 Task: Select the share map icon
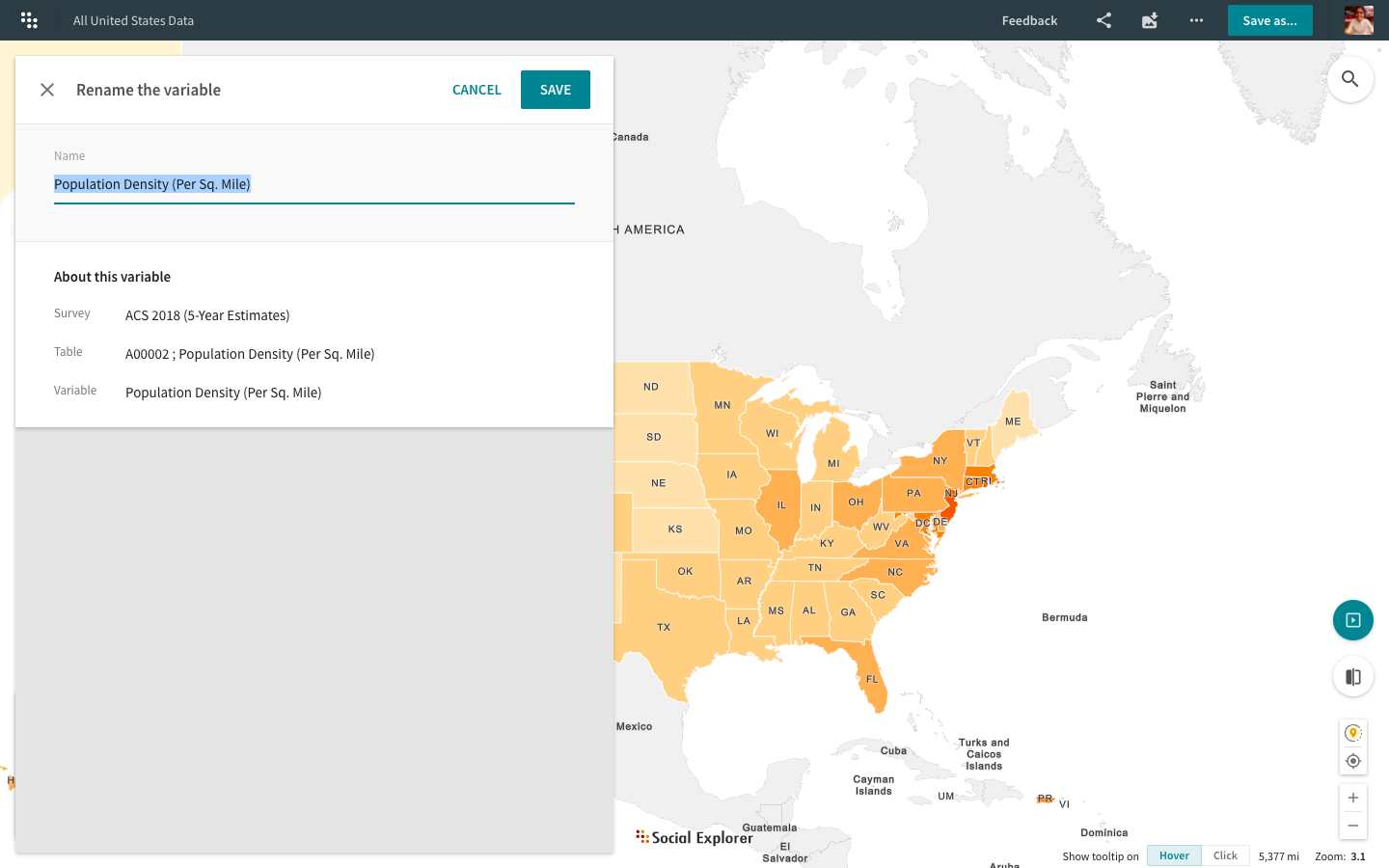(1103, 19)
